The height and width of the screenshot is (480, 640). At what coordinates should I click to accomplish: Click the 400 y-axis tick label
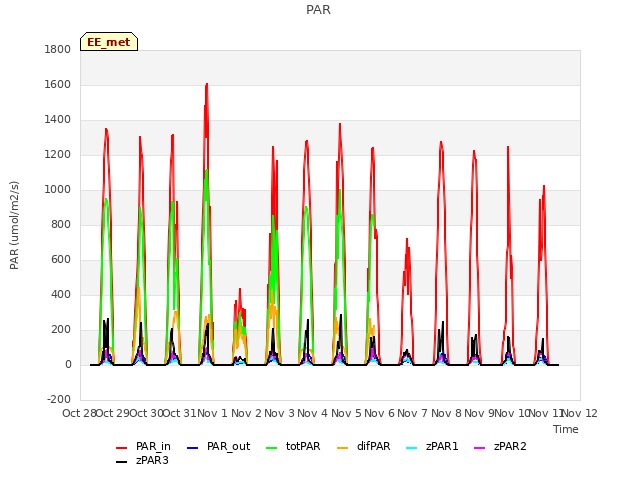(x=61, y=295)
